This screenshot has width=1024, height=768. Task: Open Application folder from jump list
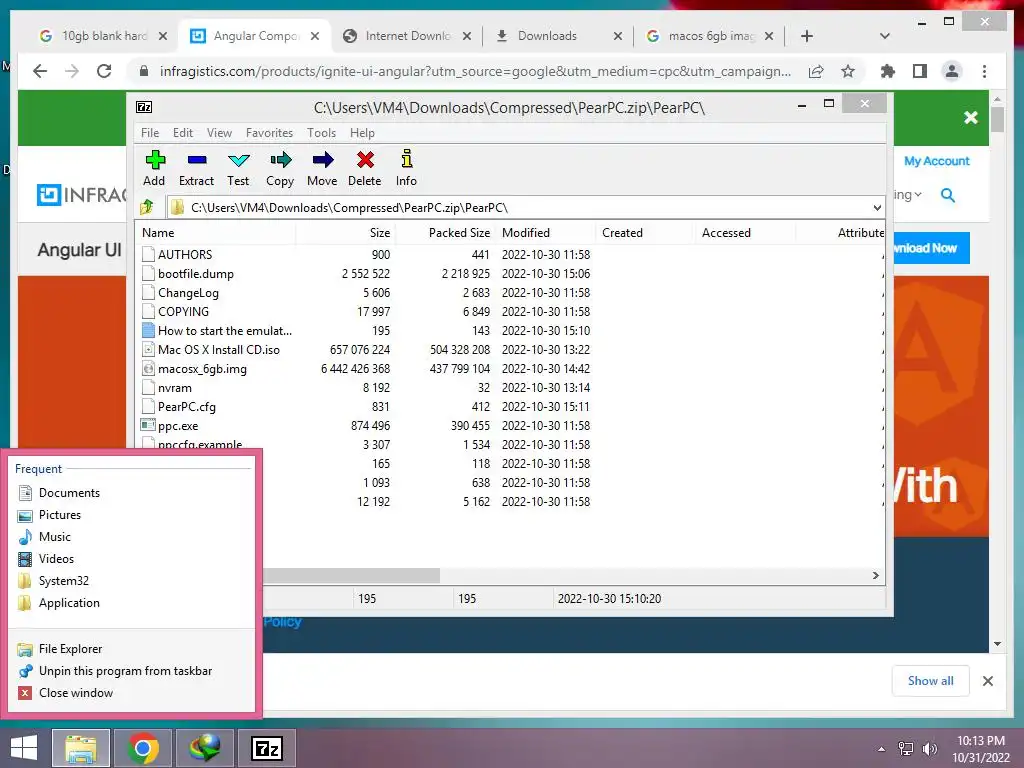point(131,603)
